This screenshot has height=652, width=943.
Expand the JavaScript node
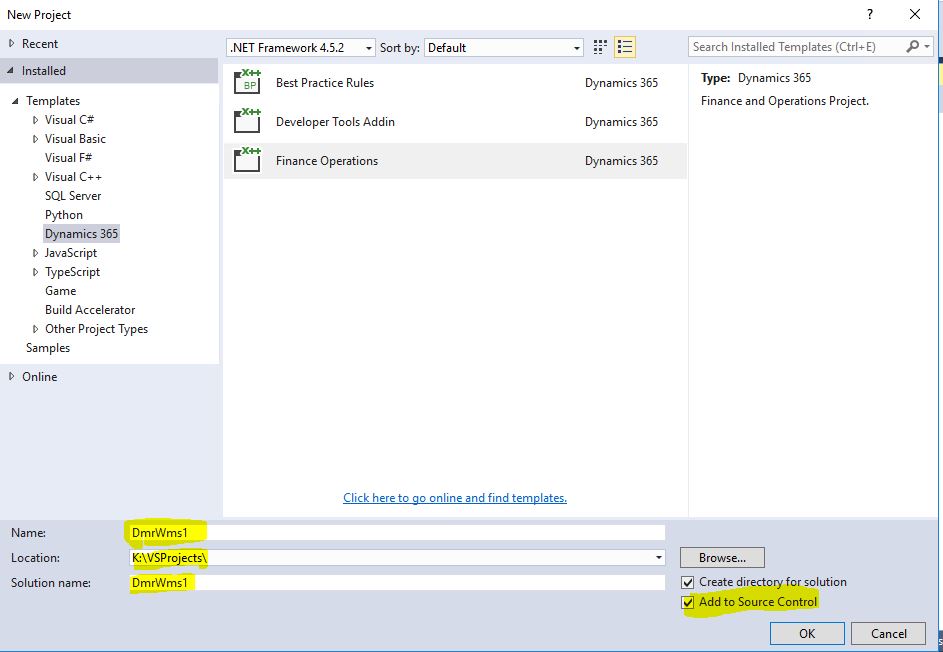(x=35, y=253)
